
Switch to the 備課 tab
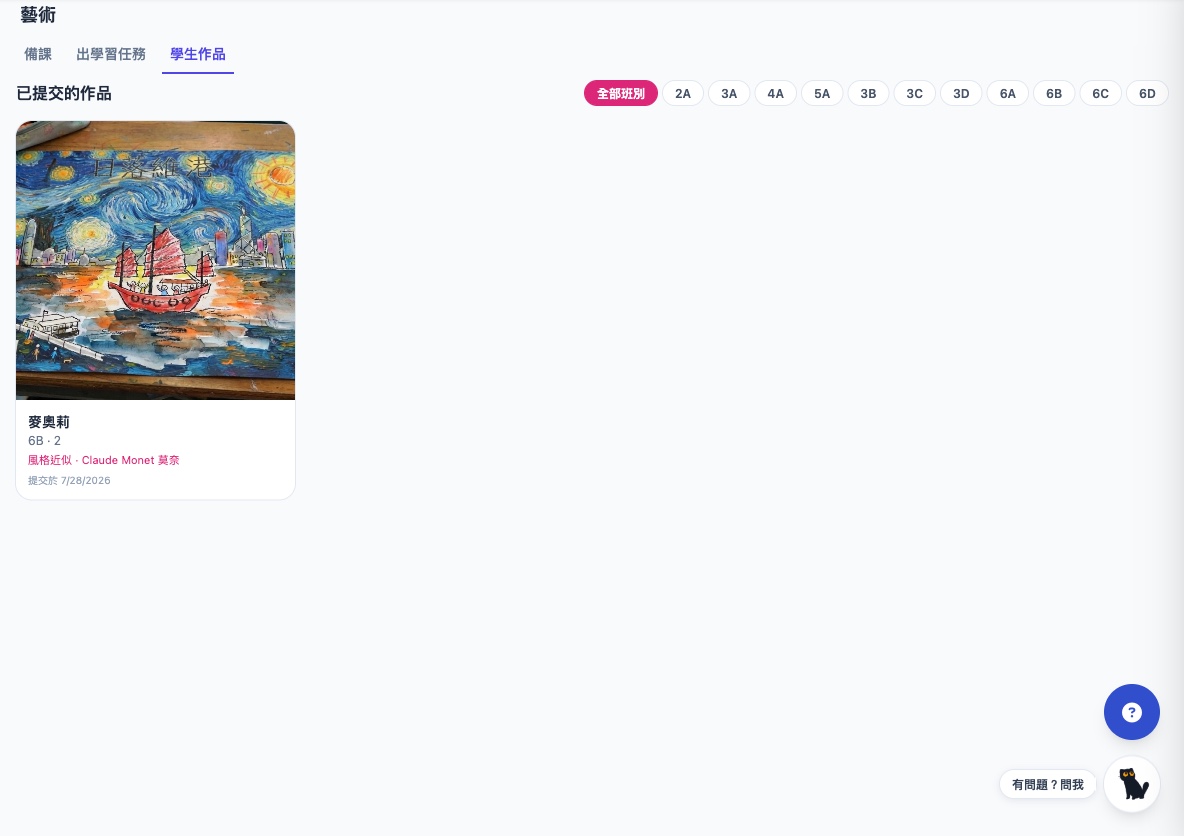pyautogui.click(x=38, y=54)
